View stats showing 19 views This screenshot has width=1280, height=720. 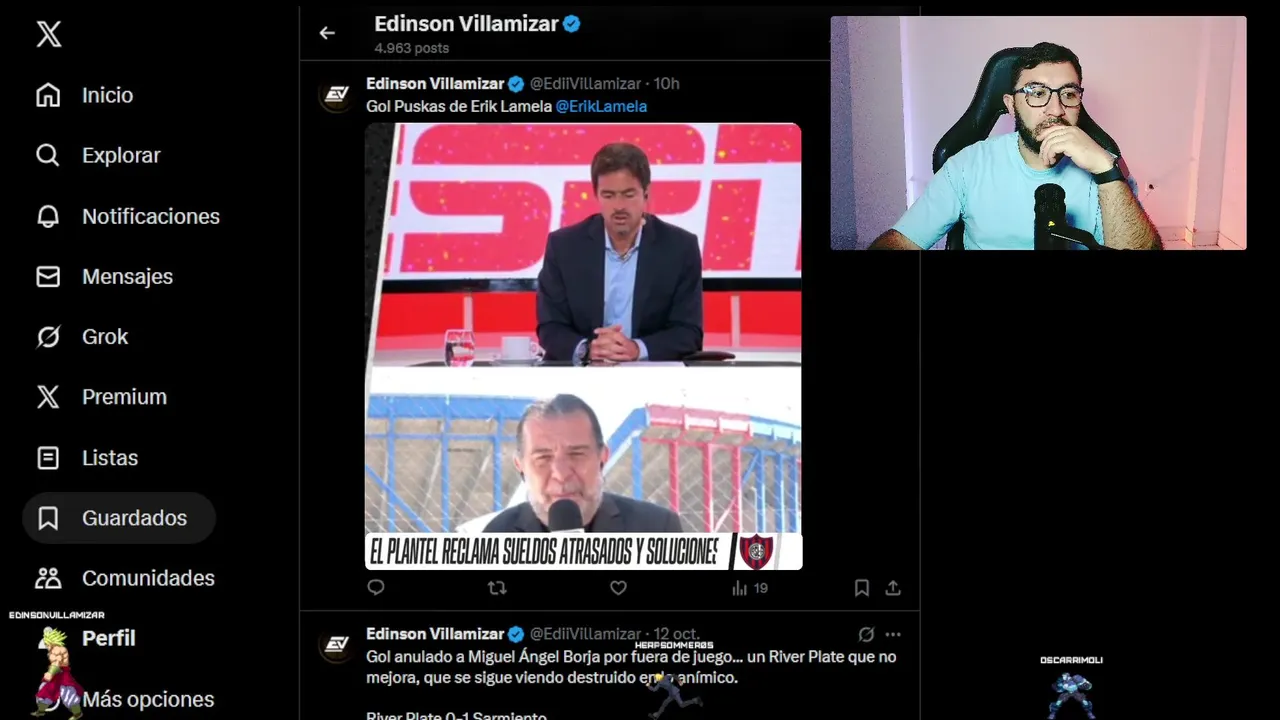click(x=749, y=588)
